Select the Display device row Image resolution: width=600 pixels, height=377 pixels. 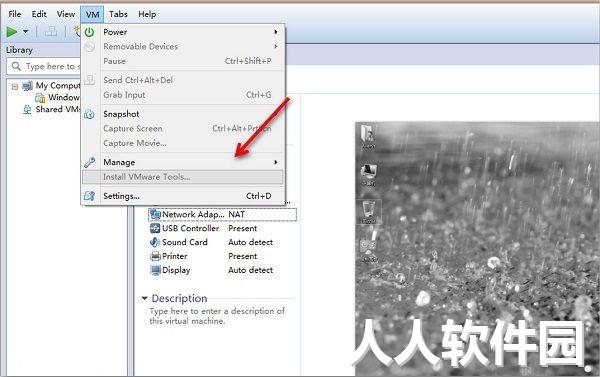pos(222,270)
